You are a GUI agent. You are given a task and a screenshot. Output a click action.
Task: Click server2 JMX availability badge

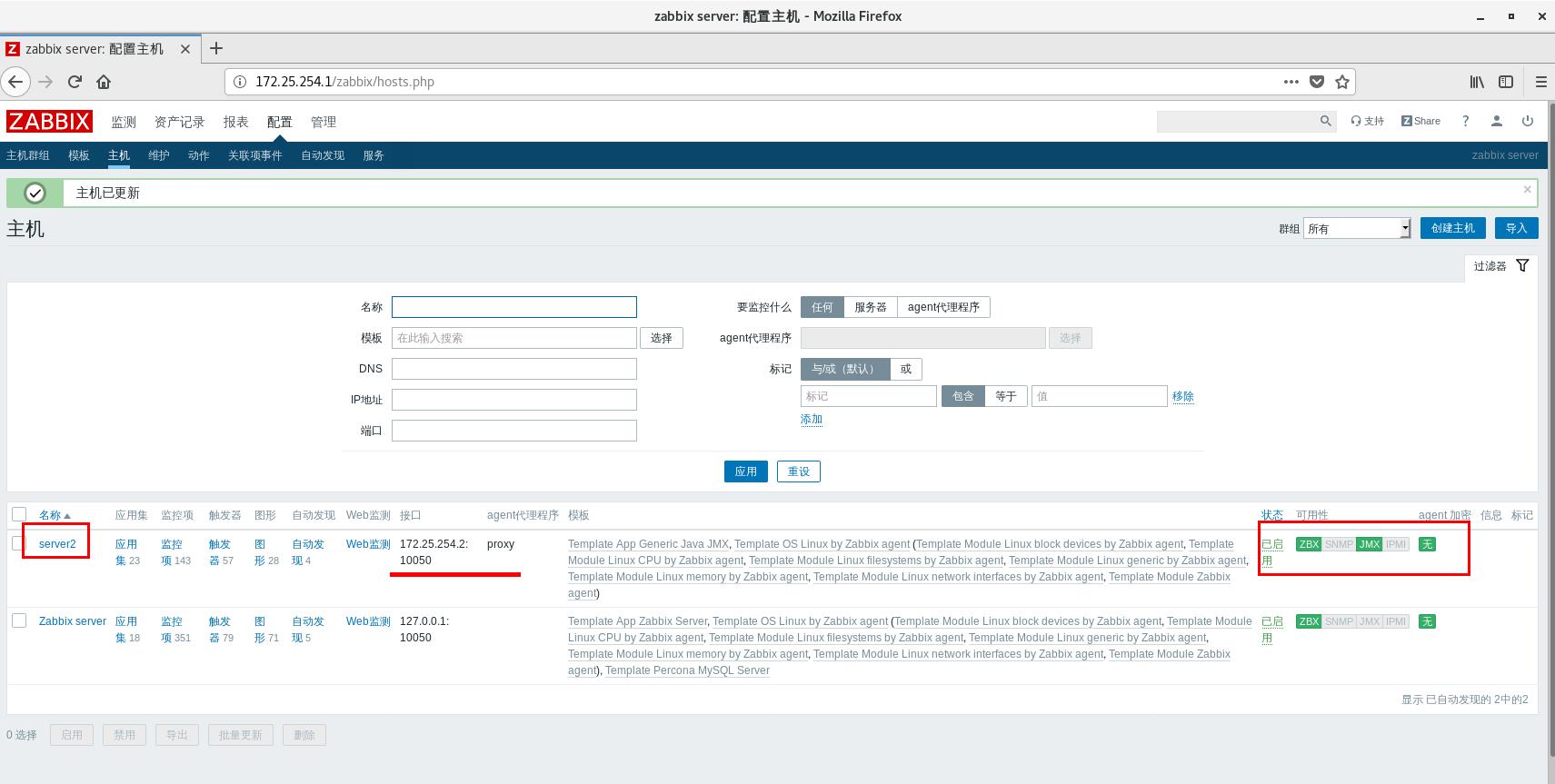pyautogui.click(x=1369, y=544)
